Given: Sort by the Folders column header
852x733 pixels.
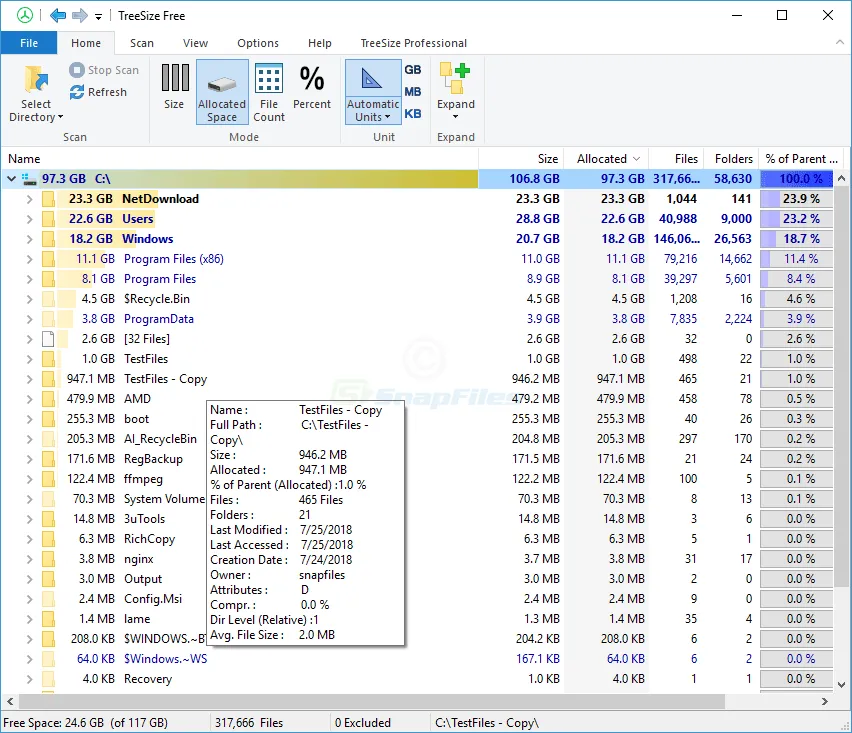Looking at the screenshot, I should tap(731, 159).
